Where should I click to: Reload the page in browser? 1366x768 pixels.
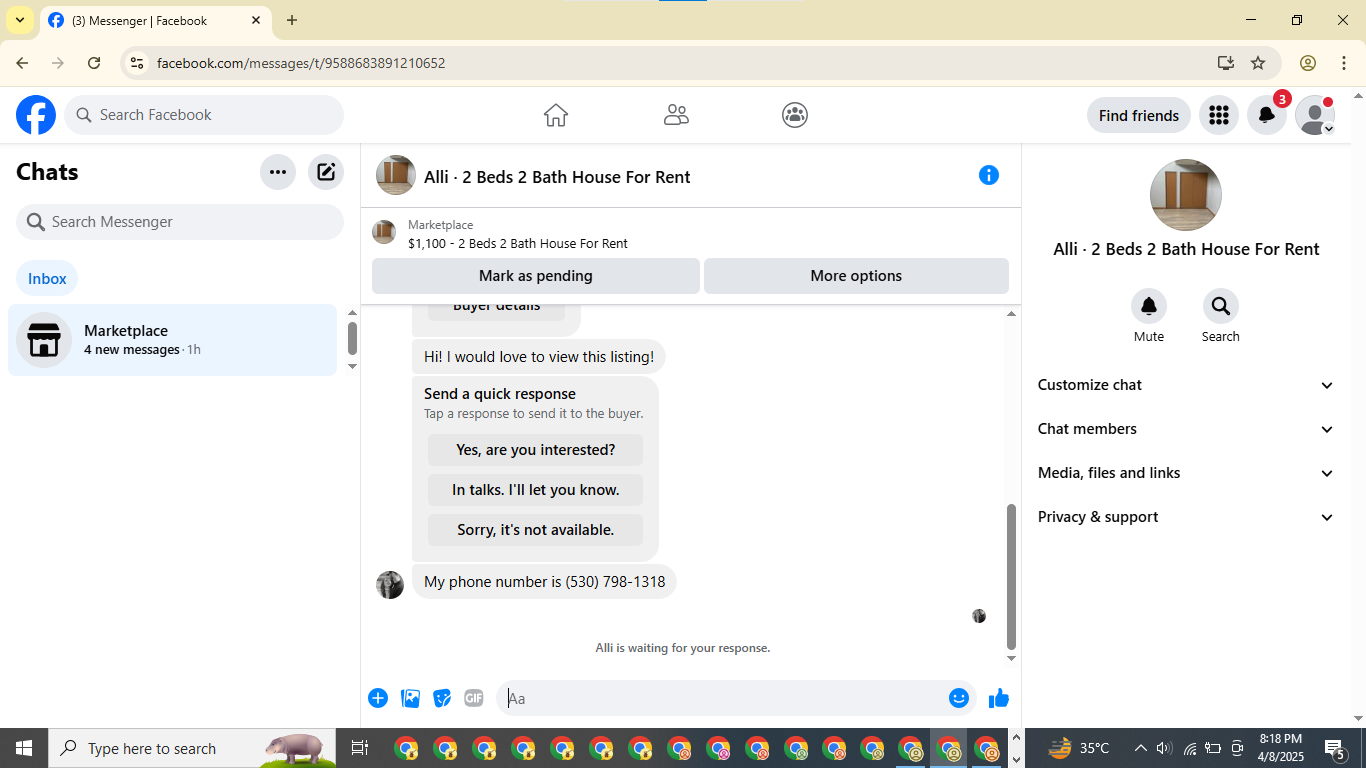94,63
